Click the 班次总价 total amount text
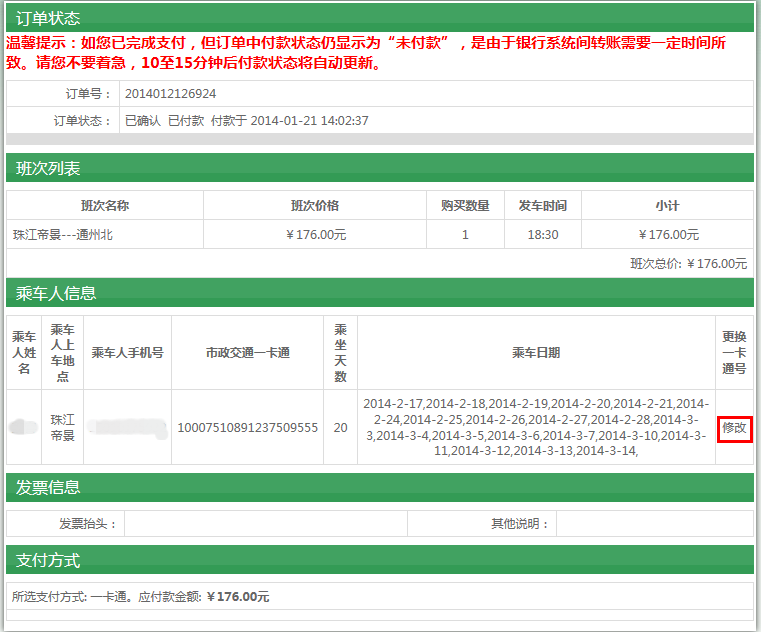 pyautogui.click(x=688, y=264)
